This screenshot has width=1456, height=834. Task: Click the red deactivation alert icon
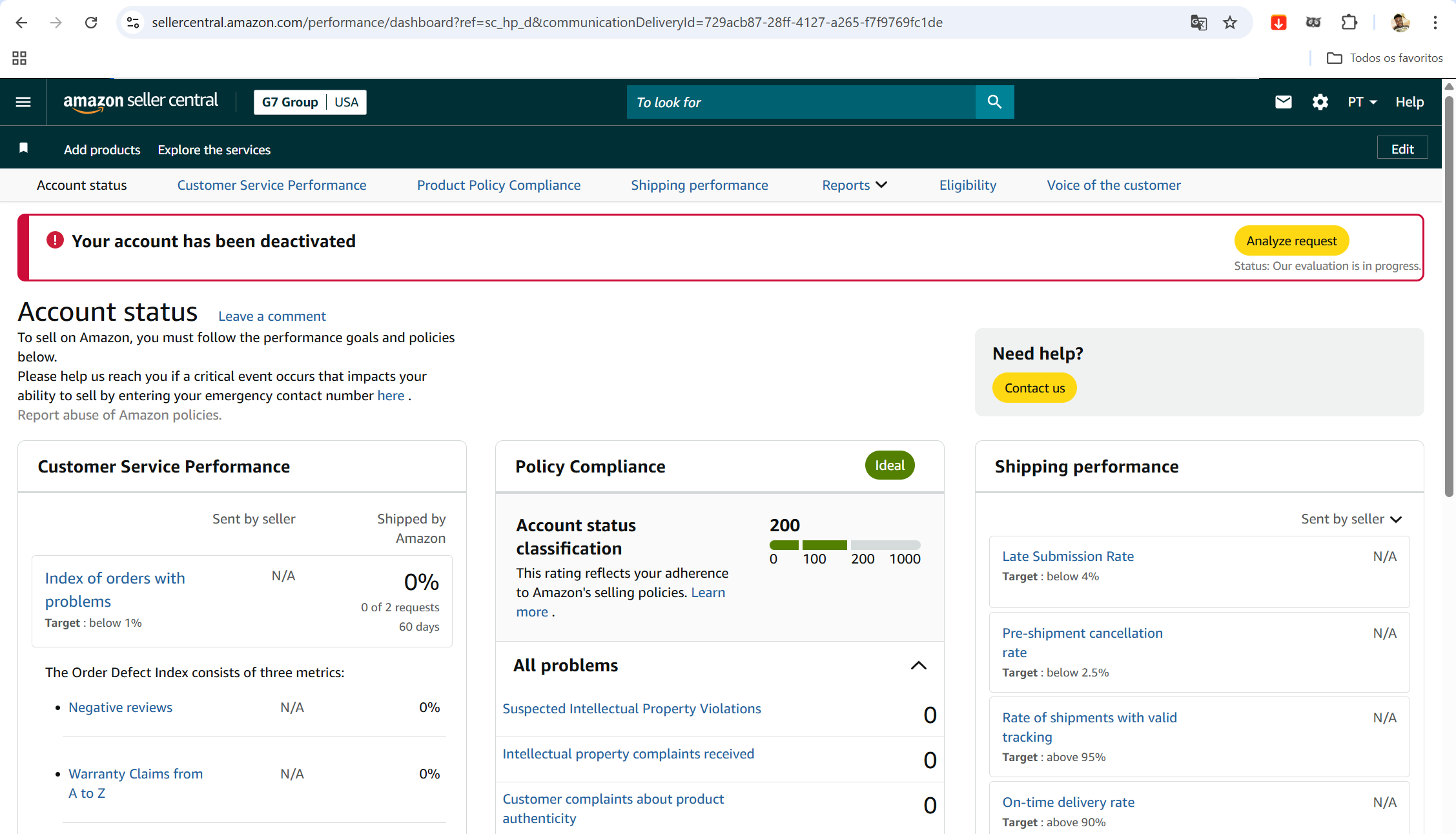point(55,240)
